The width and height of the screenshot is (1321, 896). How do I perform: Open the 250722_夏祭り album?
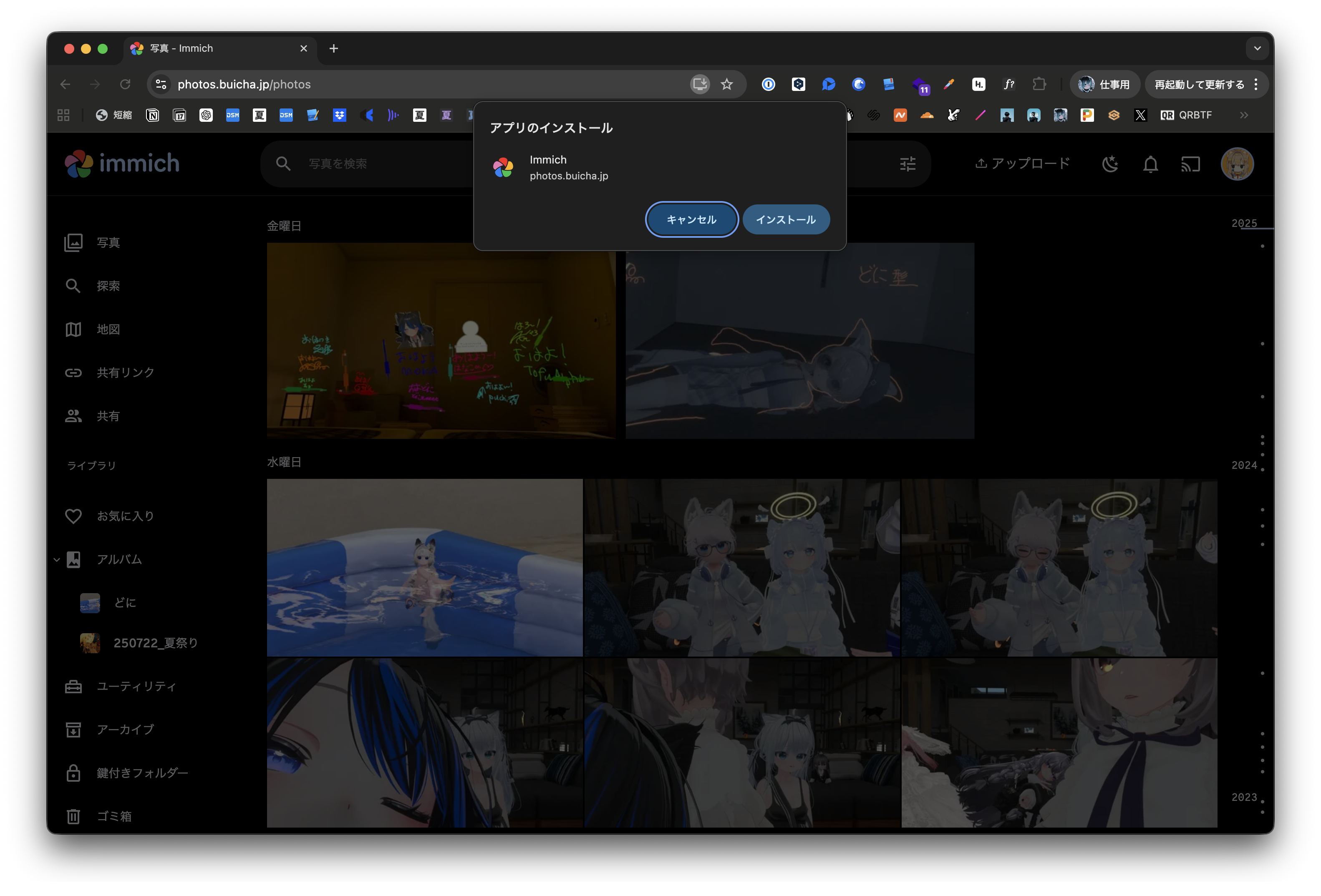point(155,643)
